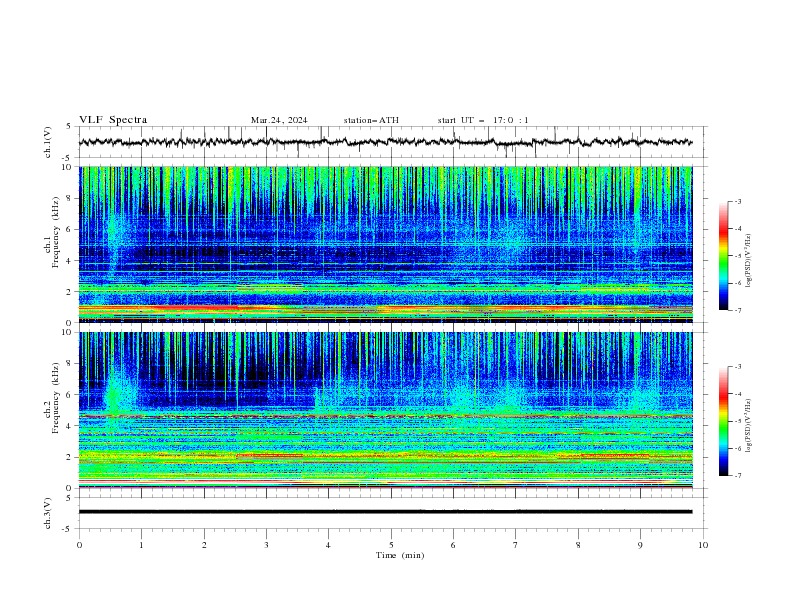Screen dimensions: 792x612
Task: Click the '-5' tick on ch.3(V) axis
Action: (x=68, y=529)
